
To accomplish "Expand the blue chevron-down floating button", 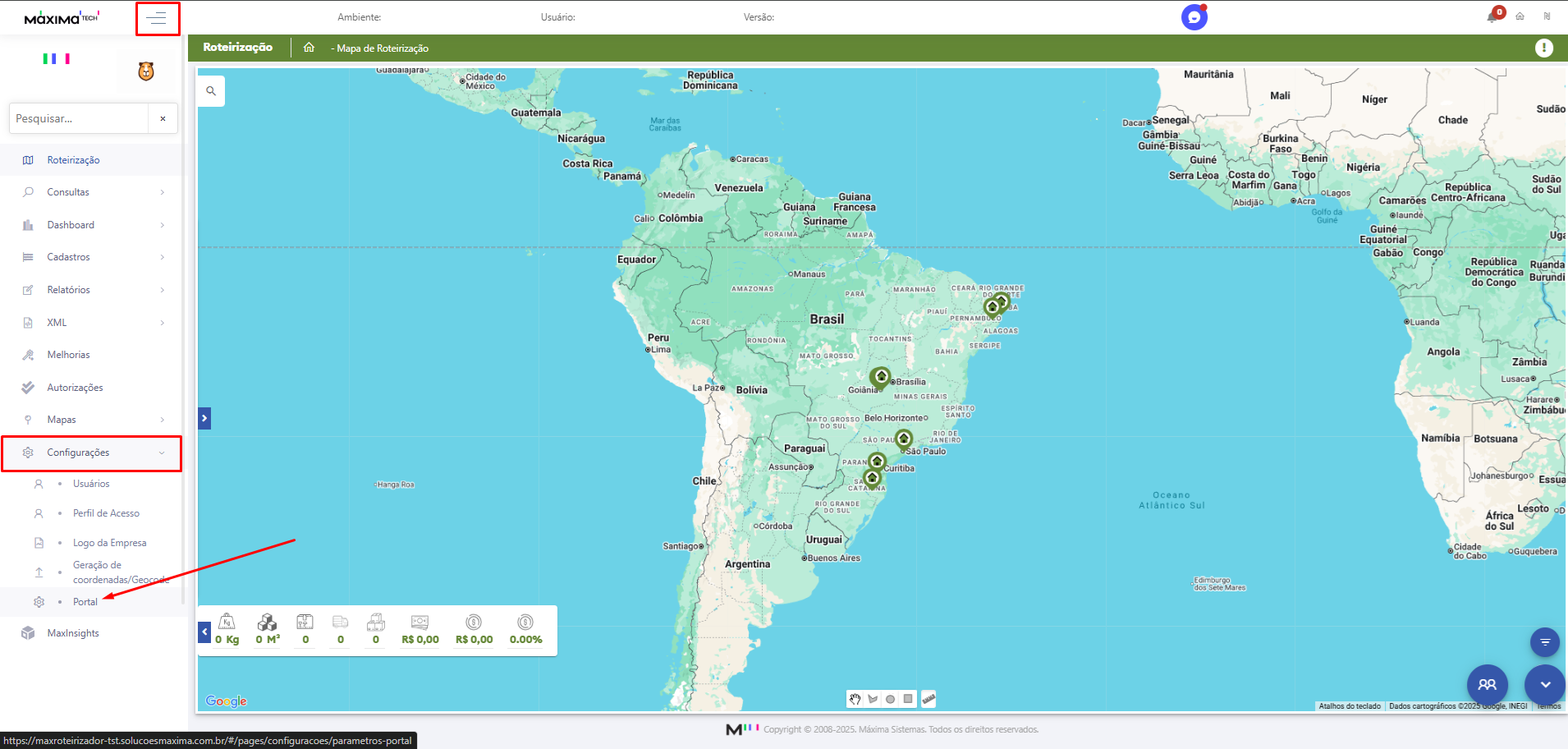I will 1545,684.
